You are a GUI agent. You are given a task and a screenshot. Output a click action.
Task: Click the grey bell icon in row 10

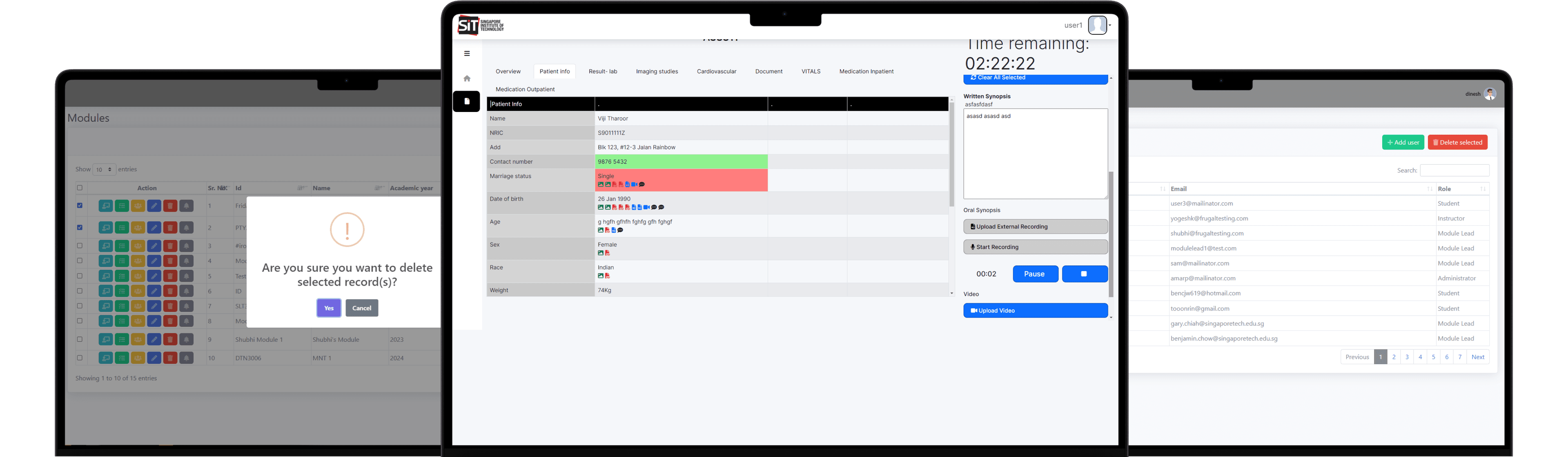[x=186, y=358]
